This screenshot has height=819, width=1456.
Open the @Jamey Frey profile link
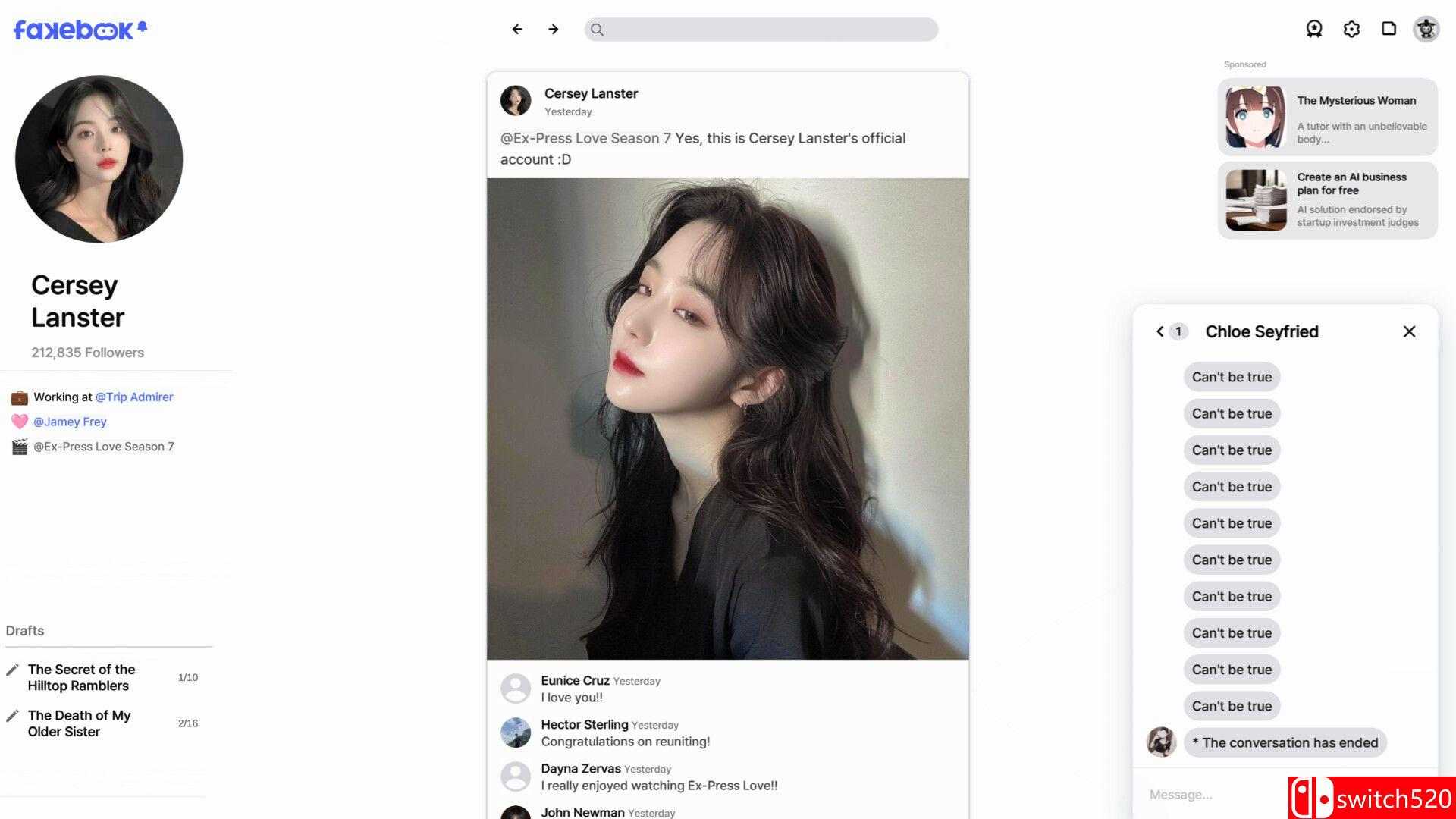[x=70, y=422]
